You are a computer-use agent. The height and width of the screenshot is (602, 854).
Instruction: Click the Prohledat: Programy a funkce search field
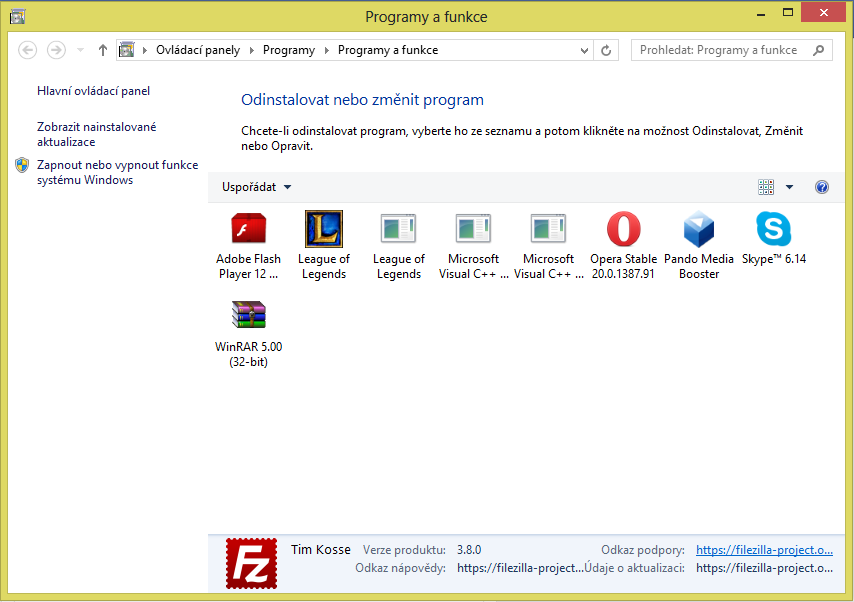click(x=731, y=50)
